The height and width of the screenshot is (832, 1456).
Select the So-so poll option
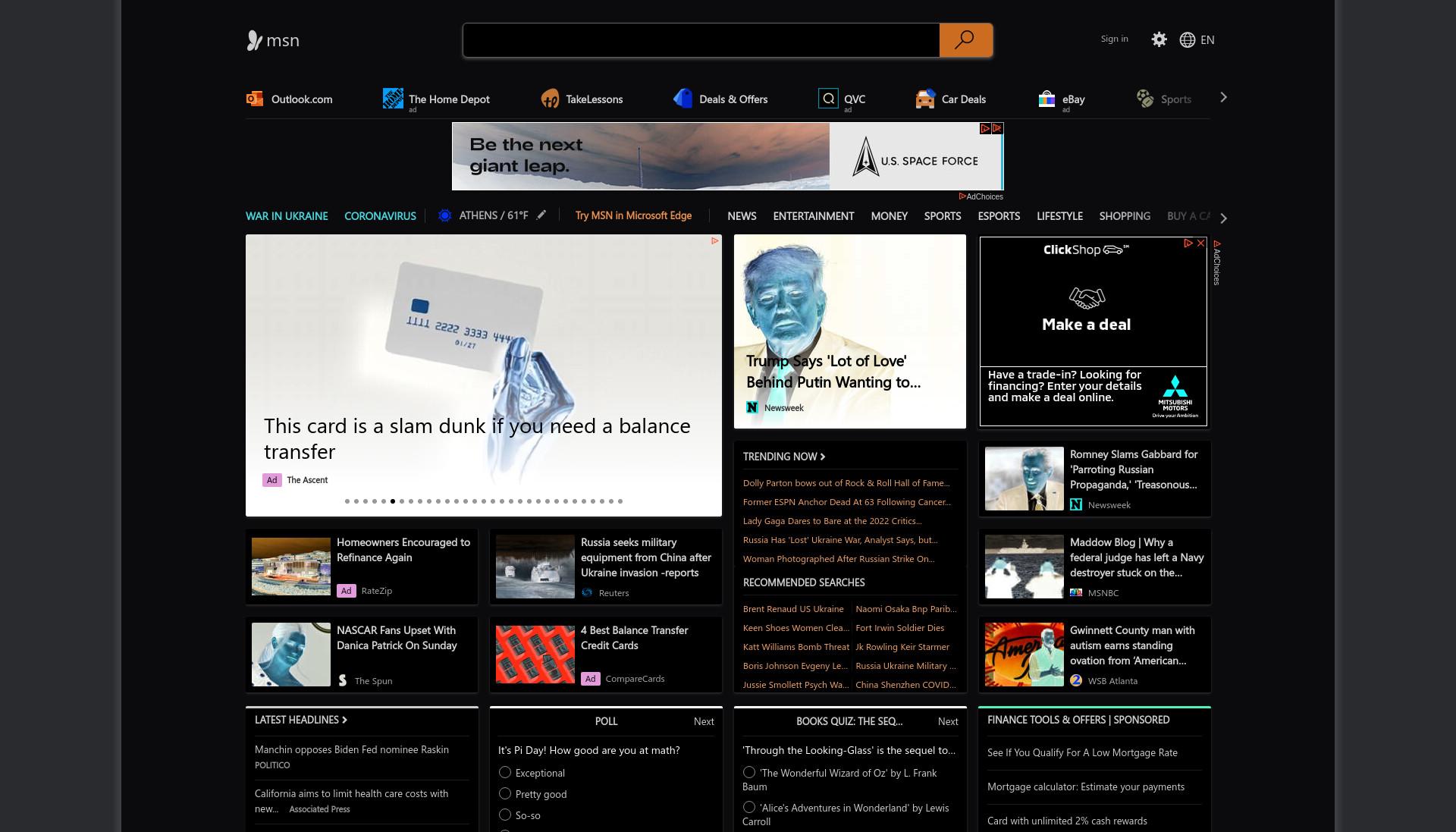click(505, 815)
